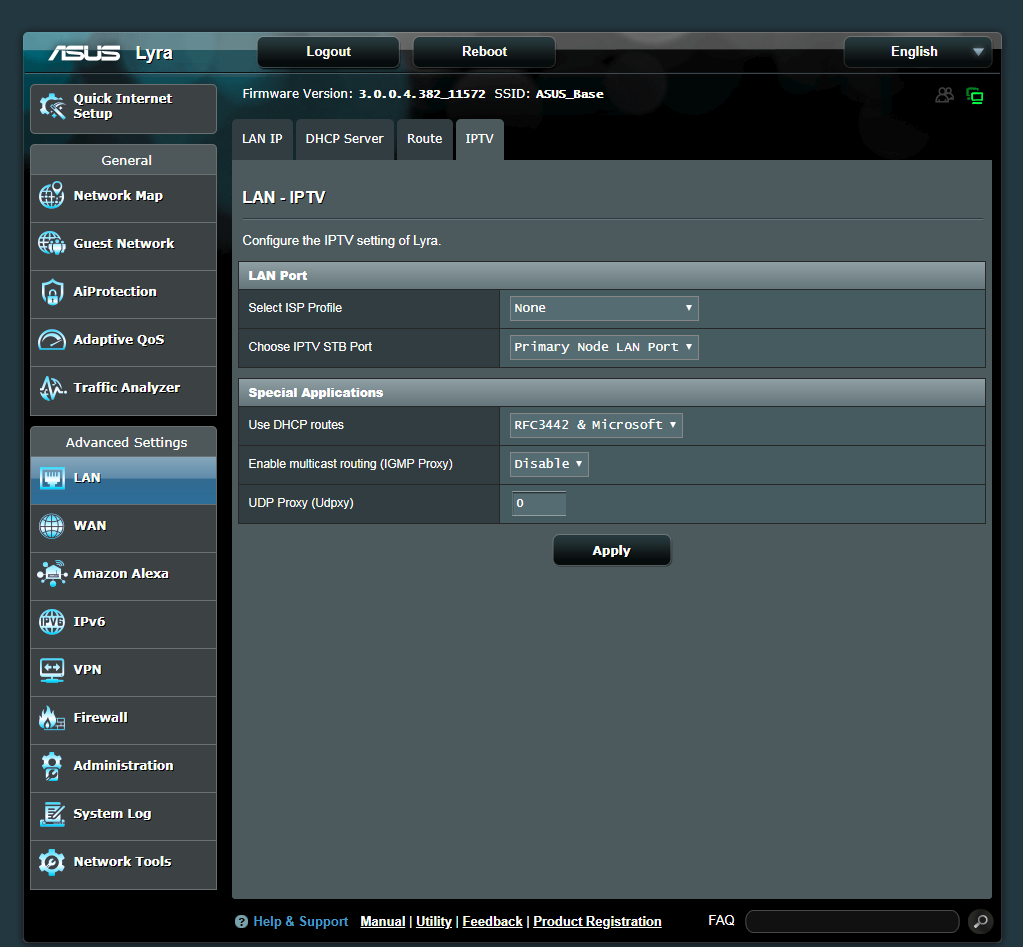1023x947 pixels.
Task: Click the AiProtection shield icon
Action: pyautogui.click(x=52, y=292)
